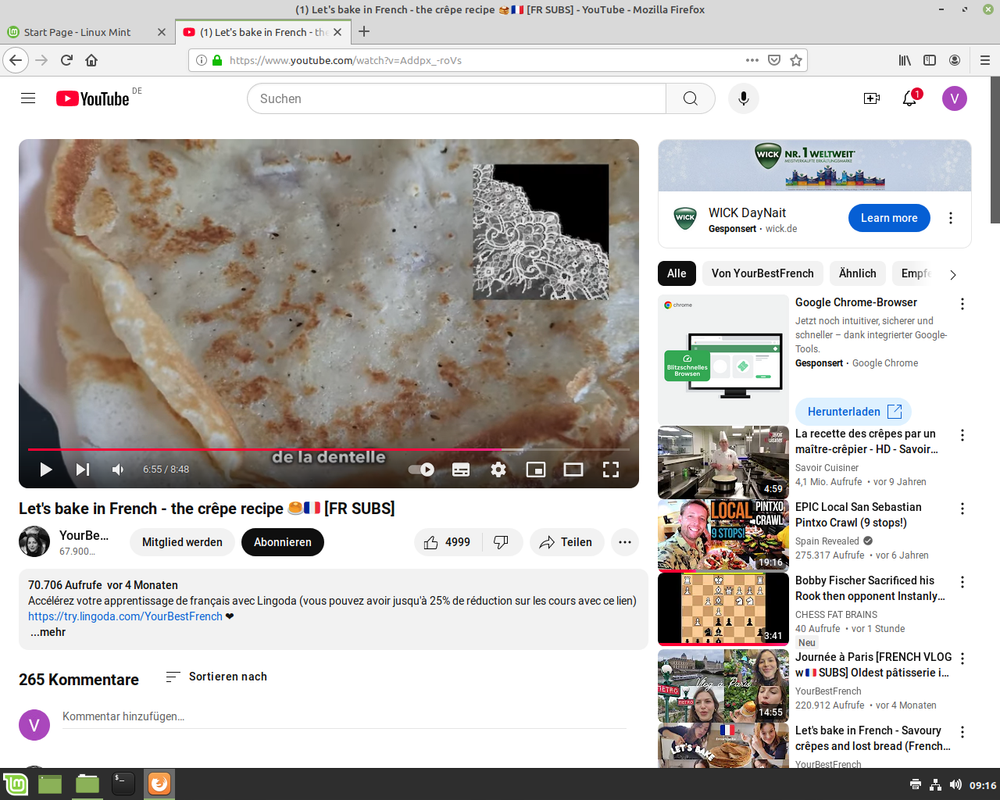Toggle theater mode view

point(573,470)
